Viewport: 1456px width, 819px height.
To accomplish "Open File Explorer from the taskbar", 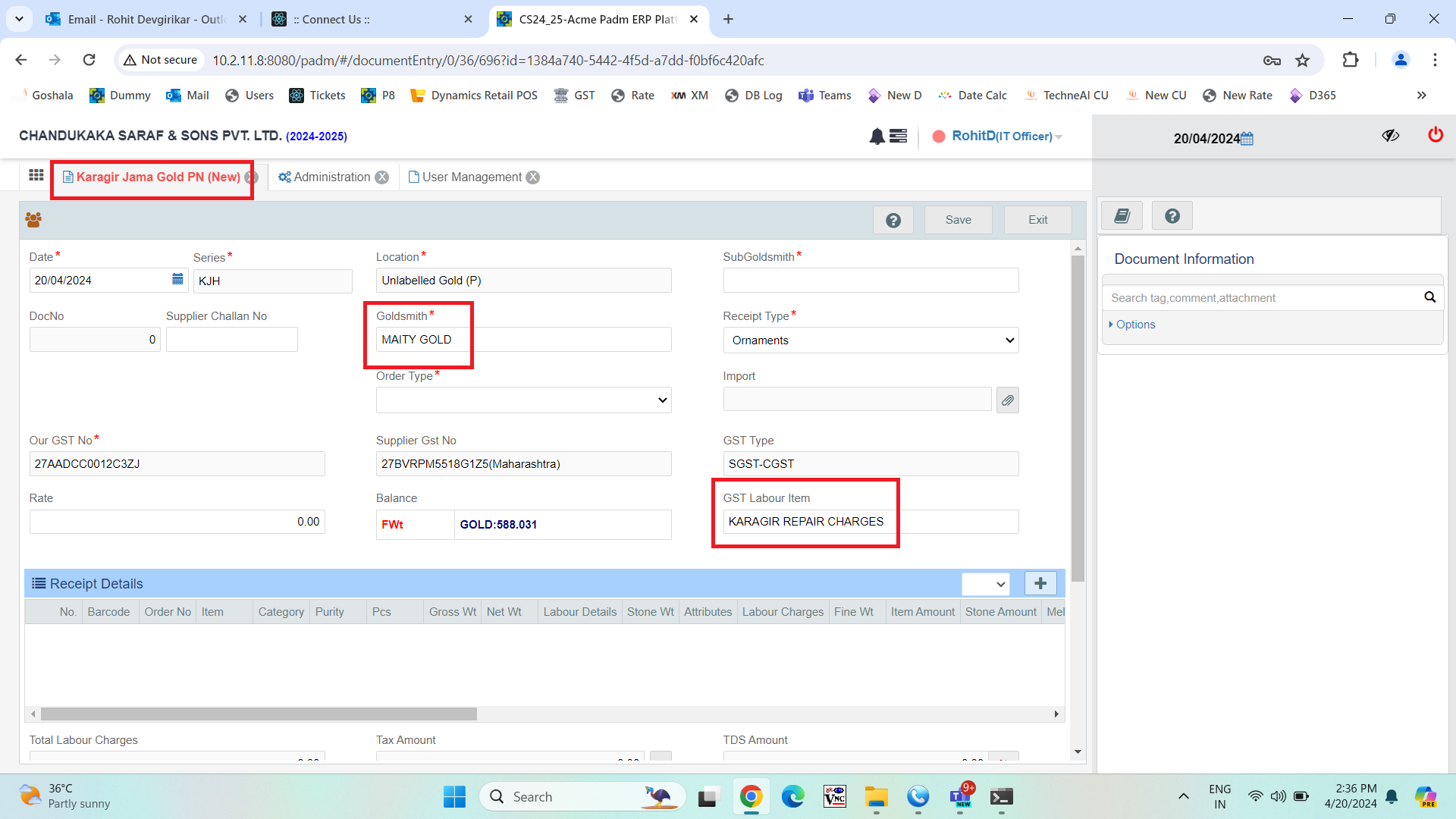I will (876, 796).
